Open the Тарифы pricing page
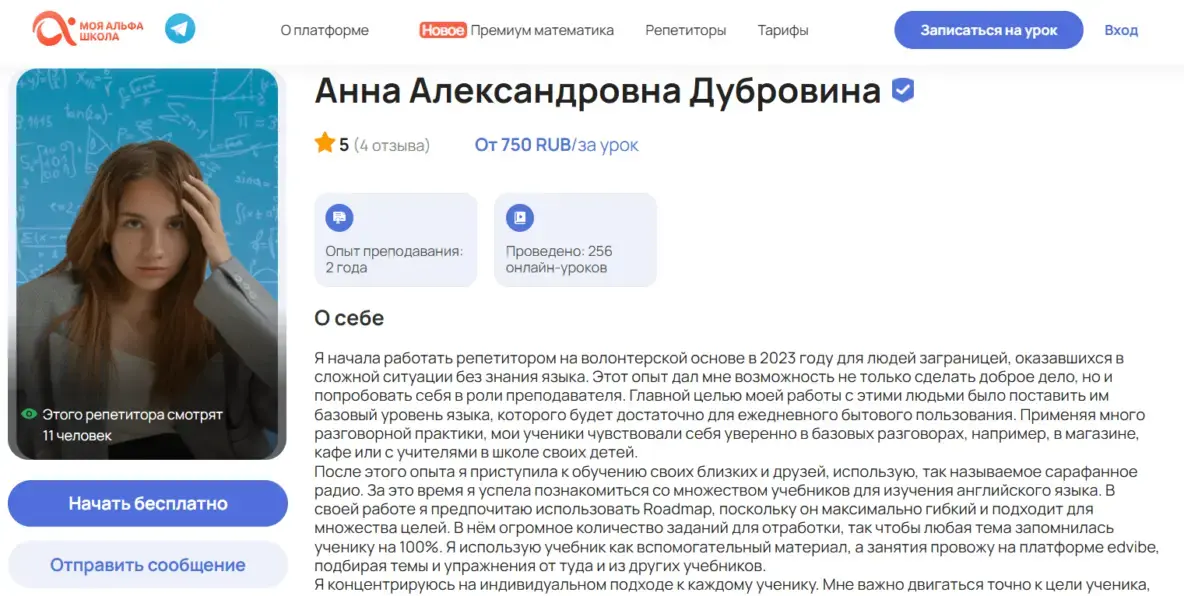This screenshot has width=1184, height=596. click(783, 30)
